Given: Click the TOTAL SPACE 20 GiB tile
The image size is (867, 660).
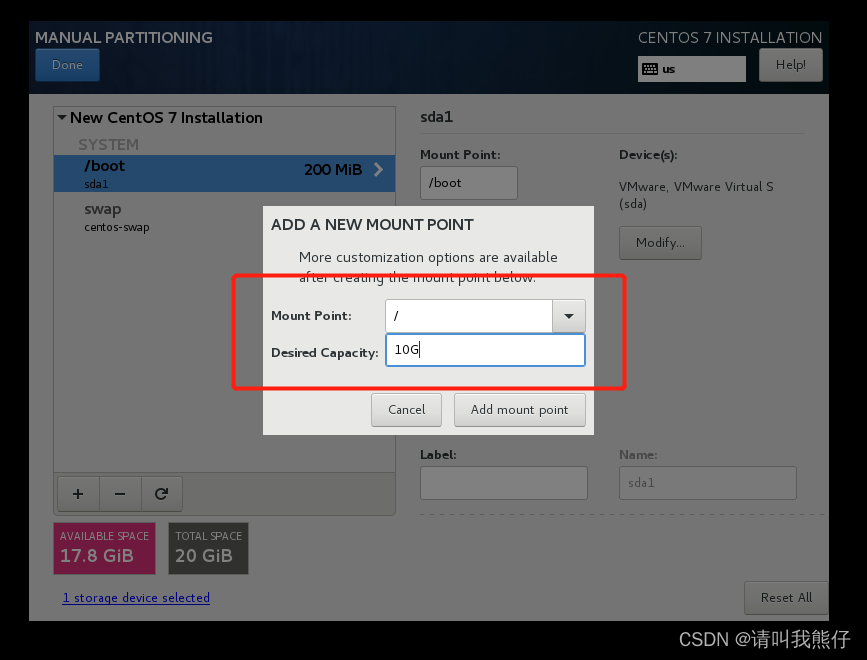Looking at the screenshot, I should (x=208, y=548).
